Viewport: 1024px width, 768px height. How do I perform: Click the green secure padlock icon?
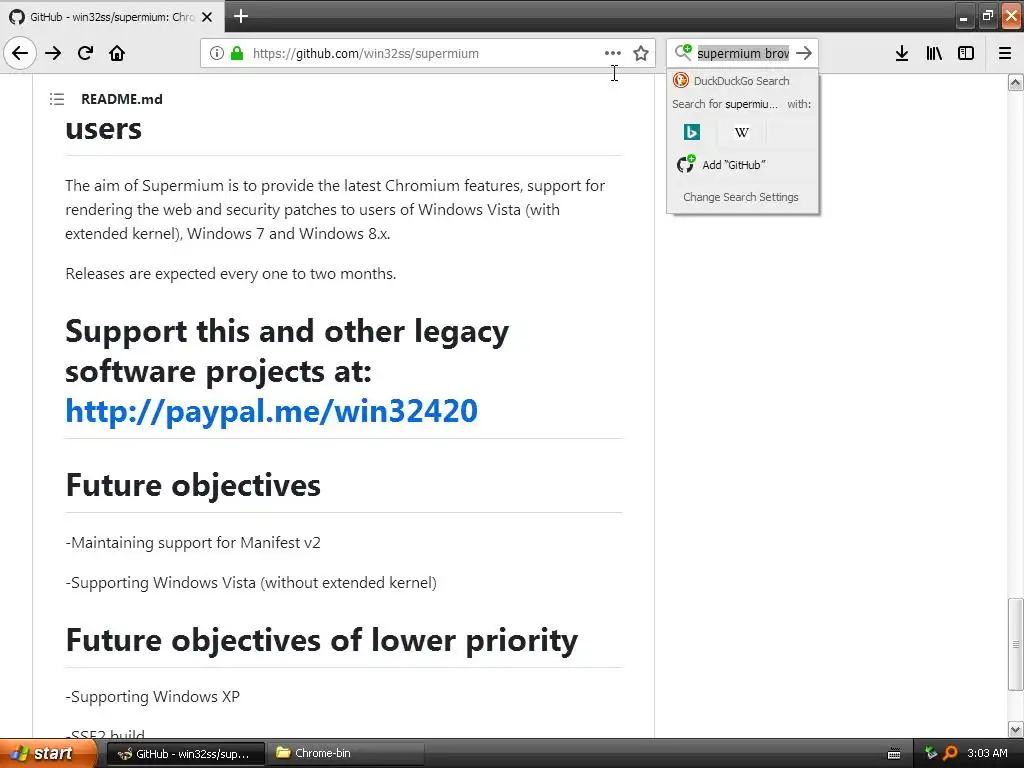237,54
